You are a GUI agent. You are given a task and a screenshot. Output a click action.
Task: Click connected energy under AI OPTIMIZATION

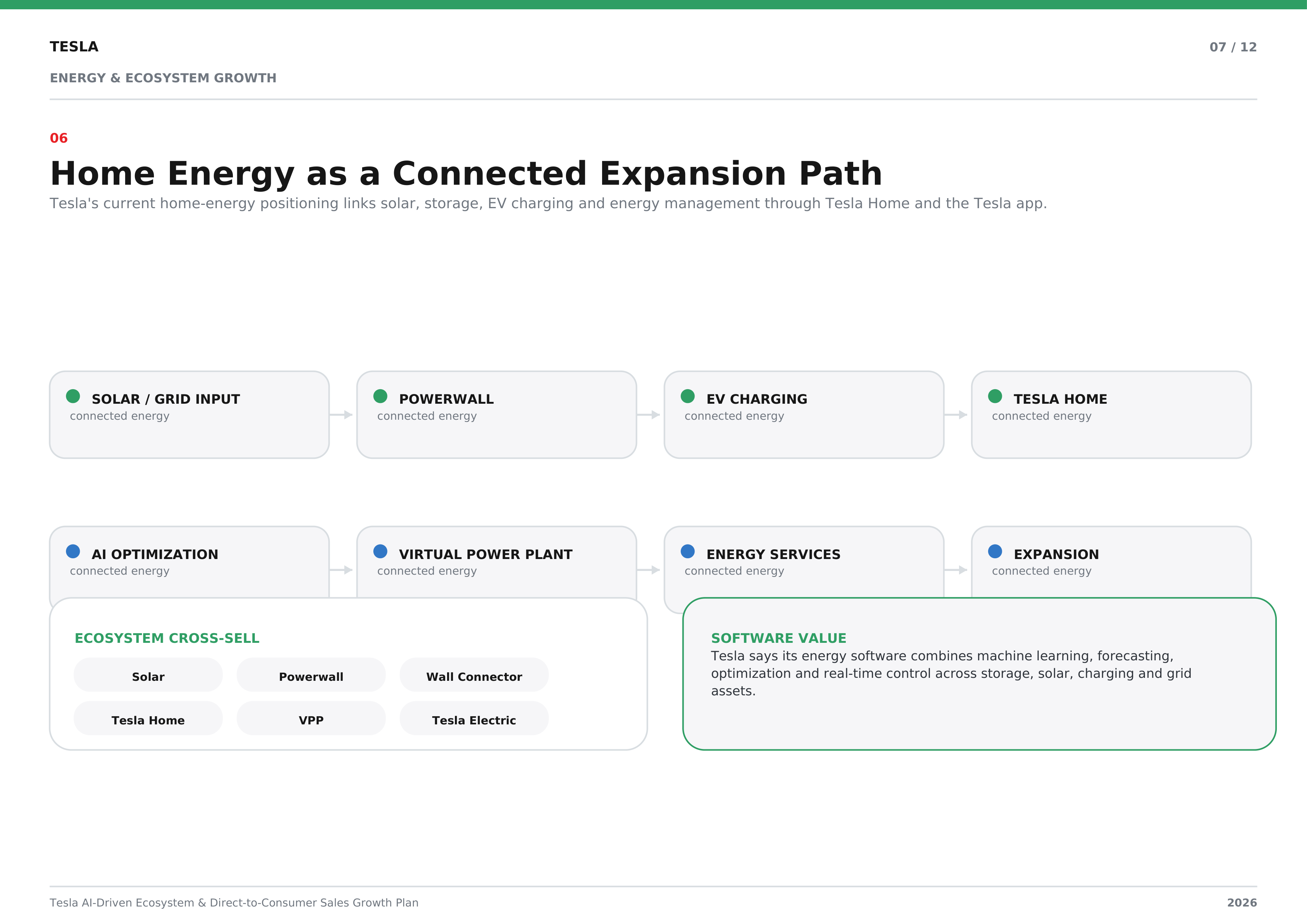tap(120, 571)
